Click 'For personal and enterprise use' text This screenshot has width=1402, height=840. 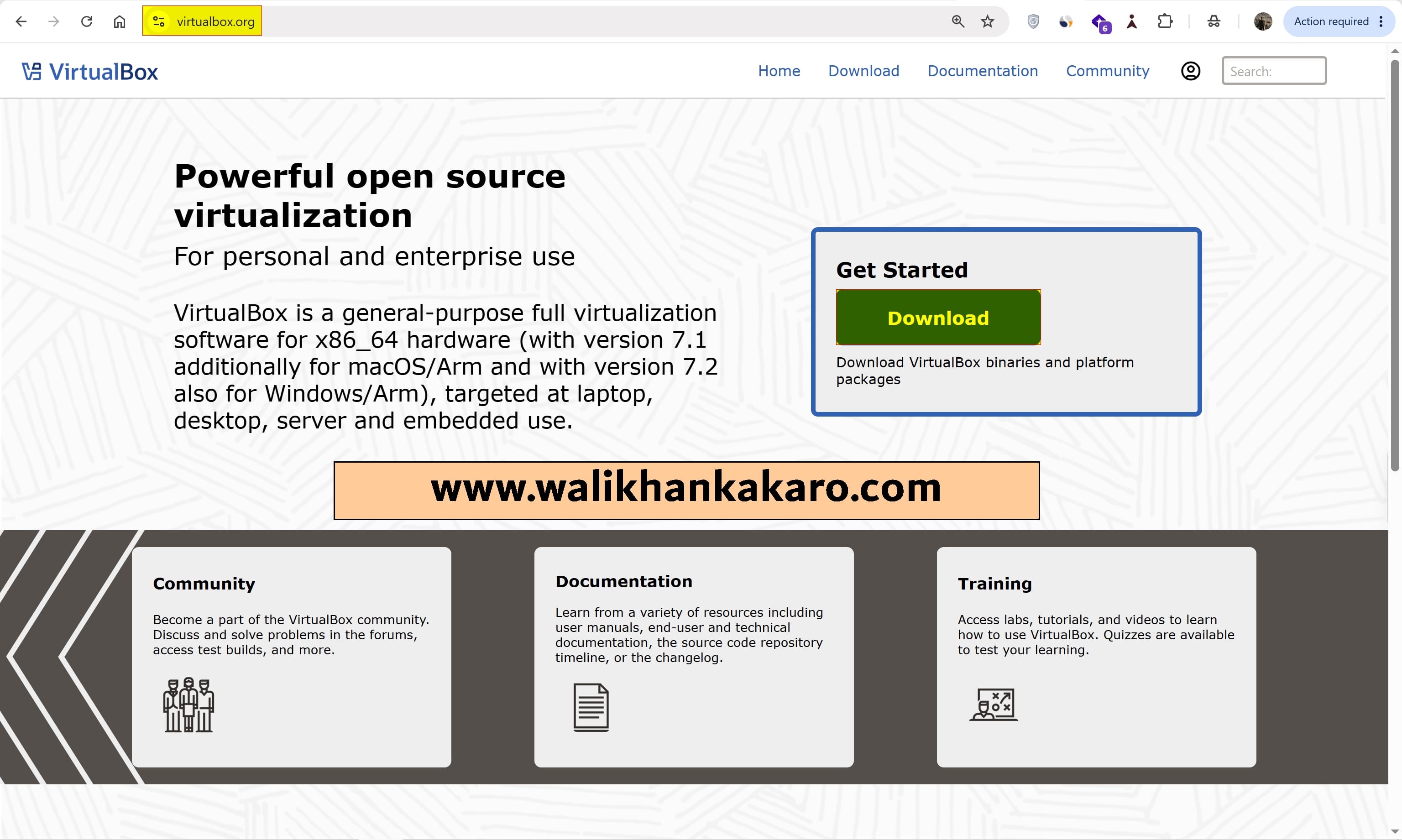[x=374, y=256]
